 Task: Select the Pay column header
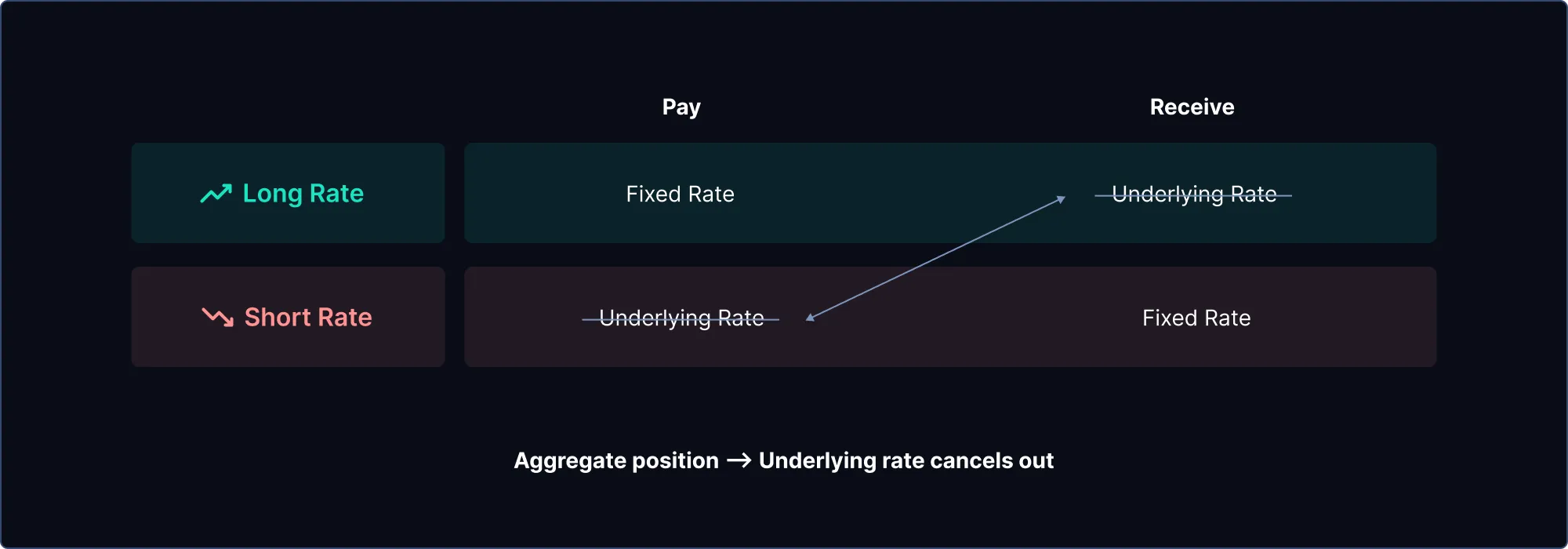tap(681, 107)
